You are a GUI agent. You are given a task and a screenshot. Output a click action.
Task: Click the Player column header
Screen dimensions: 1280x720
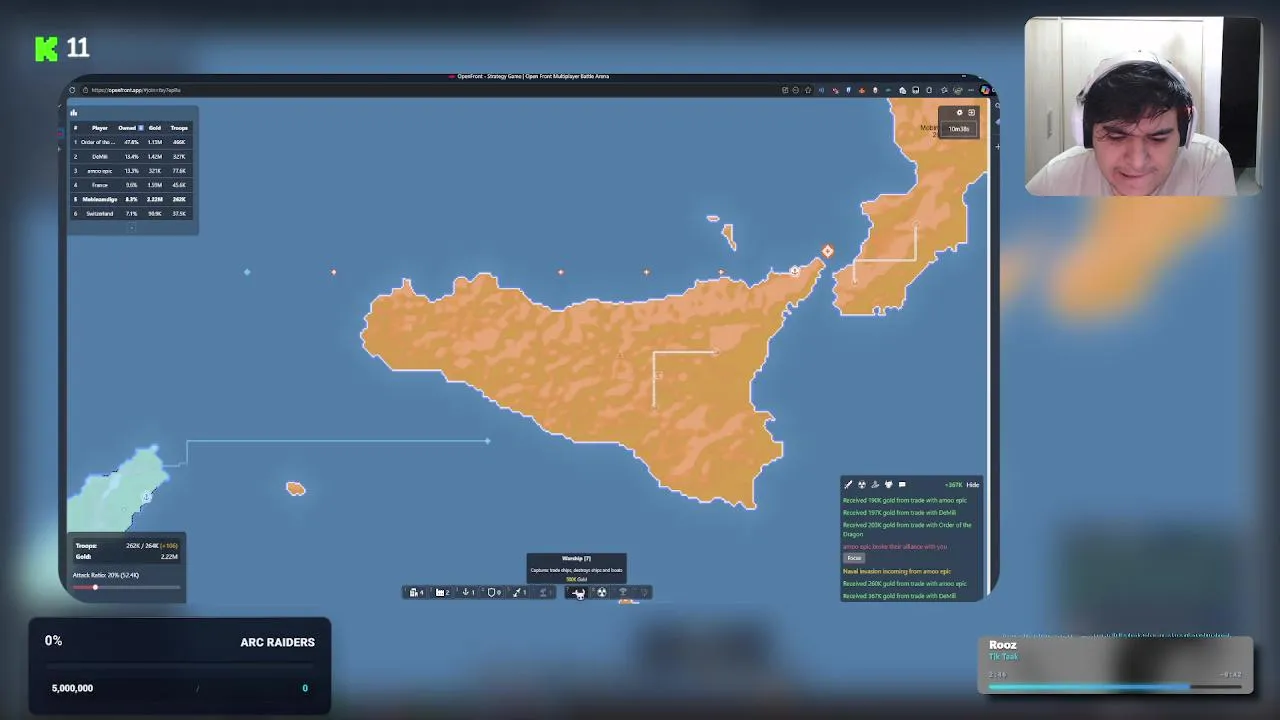coord(100,128)
